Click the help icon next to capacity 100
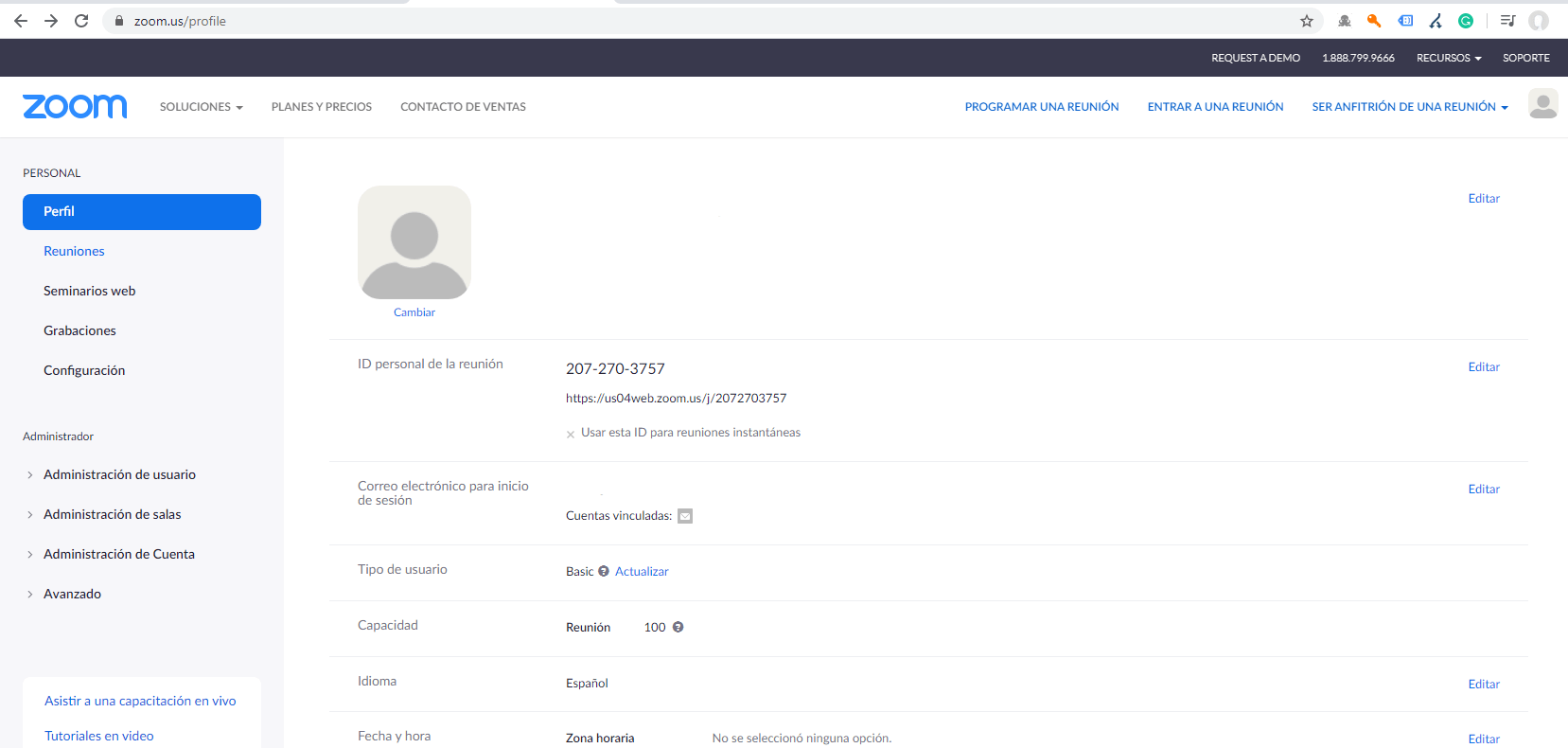This screenshot has height=748, width=1568. pos(678,627)
